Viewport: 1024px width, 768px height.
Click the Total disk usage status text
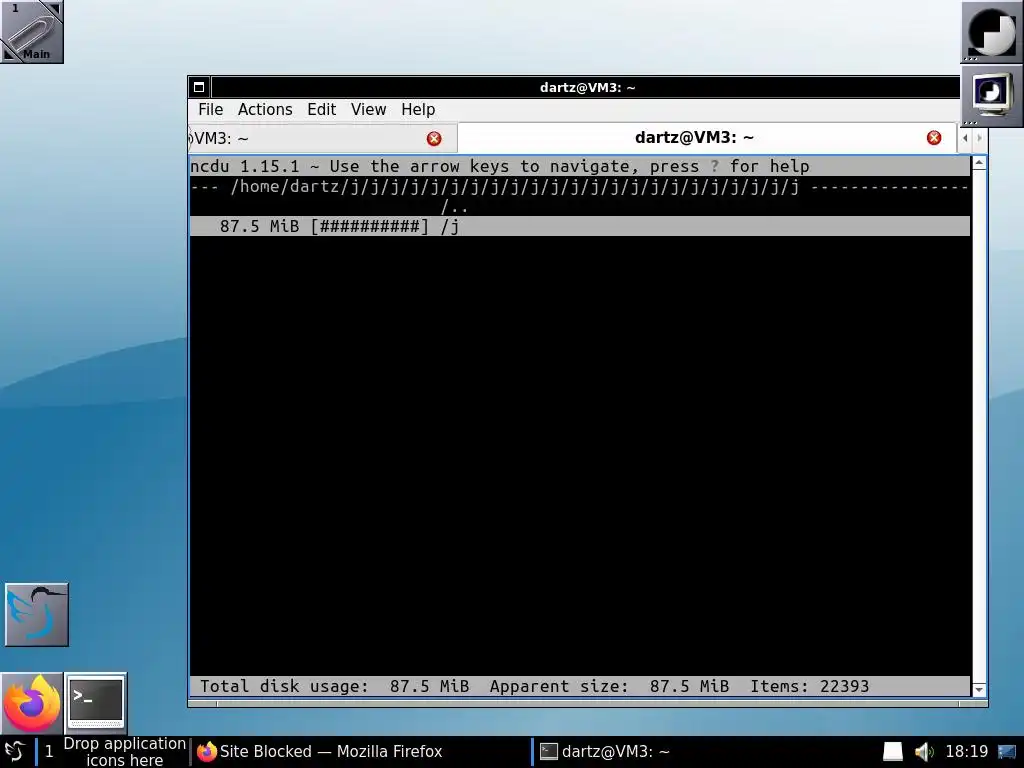click(x=334, y=686)
